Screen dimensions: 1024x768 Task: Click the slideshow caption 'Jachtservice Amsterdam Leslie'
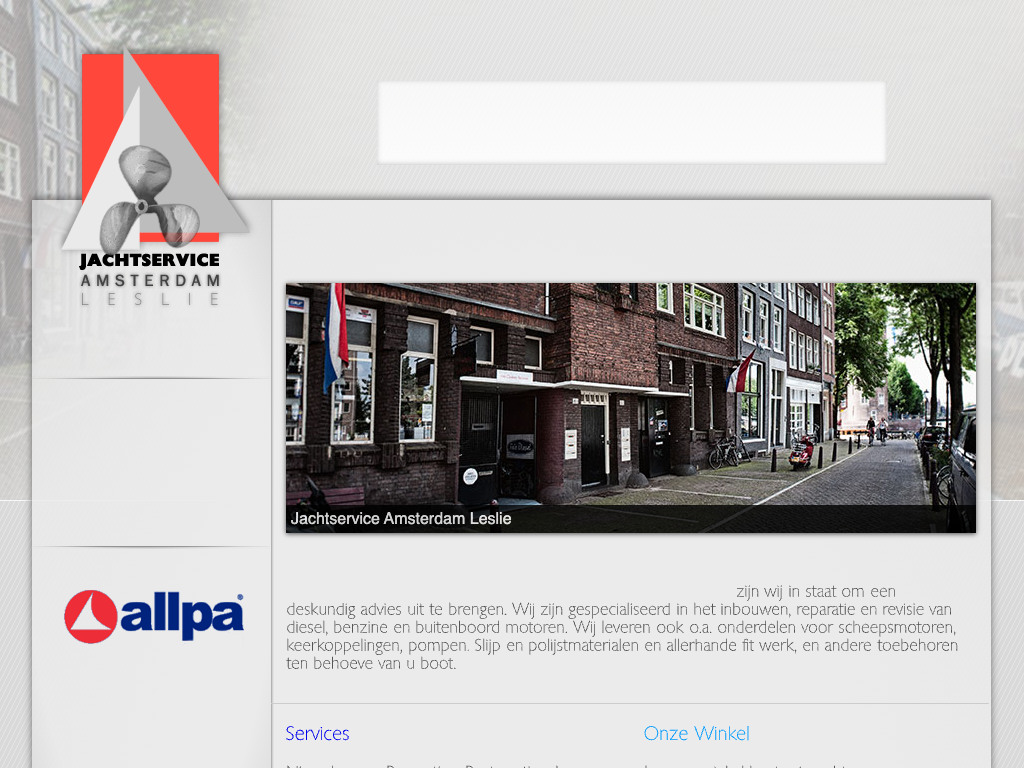click(x=401, y=519)
